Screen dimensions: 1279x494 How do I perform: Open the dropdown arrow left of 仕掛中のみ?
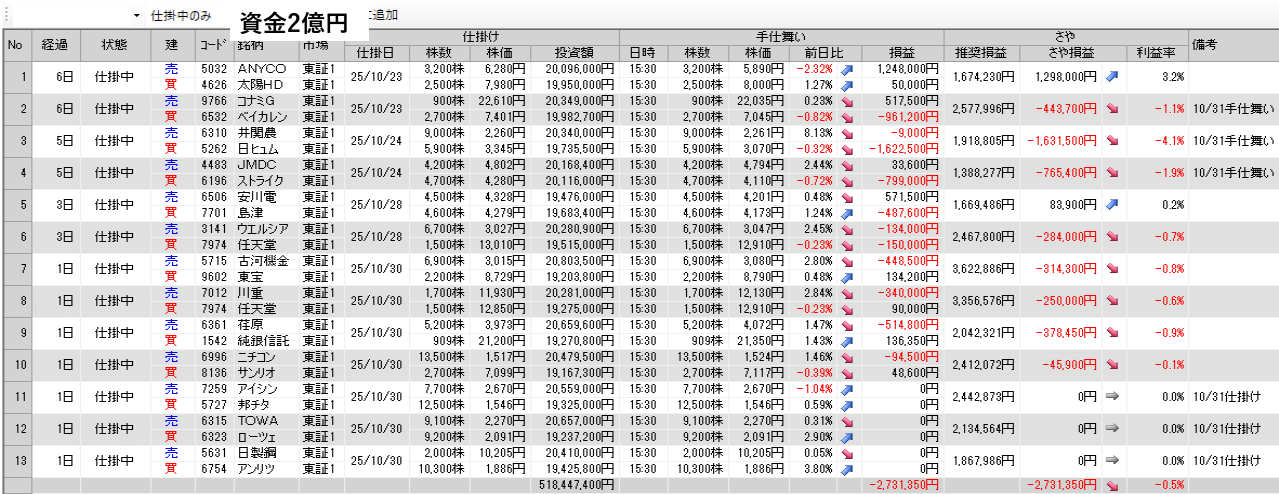(x=136, y=16)
